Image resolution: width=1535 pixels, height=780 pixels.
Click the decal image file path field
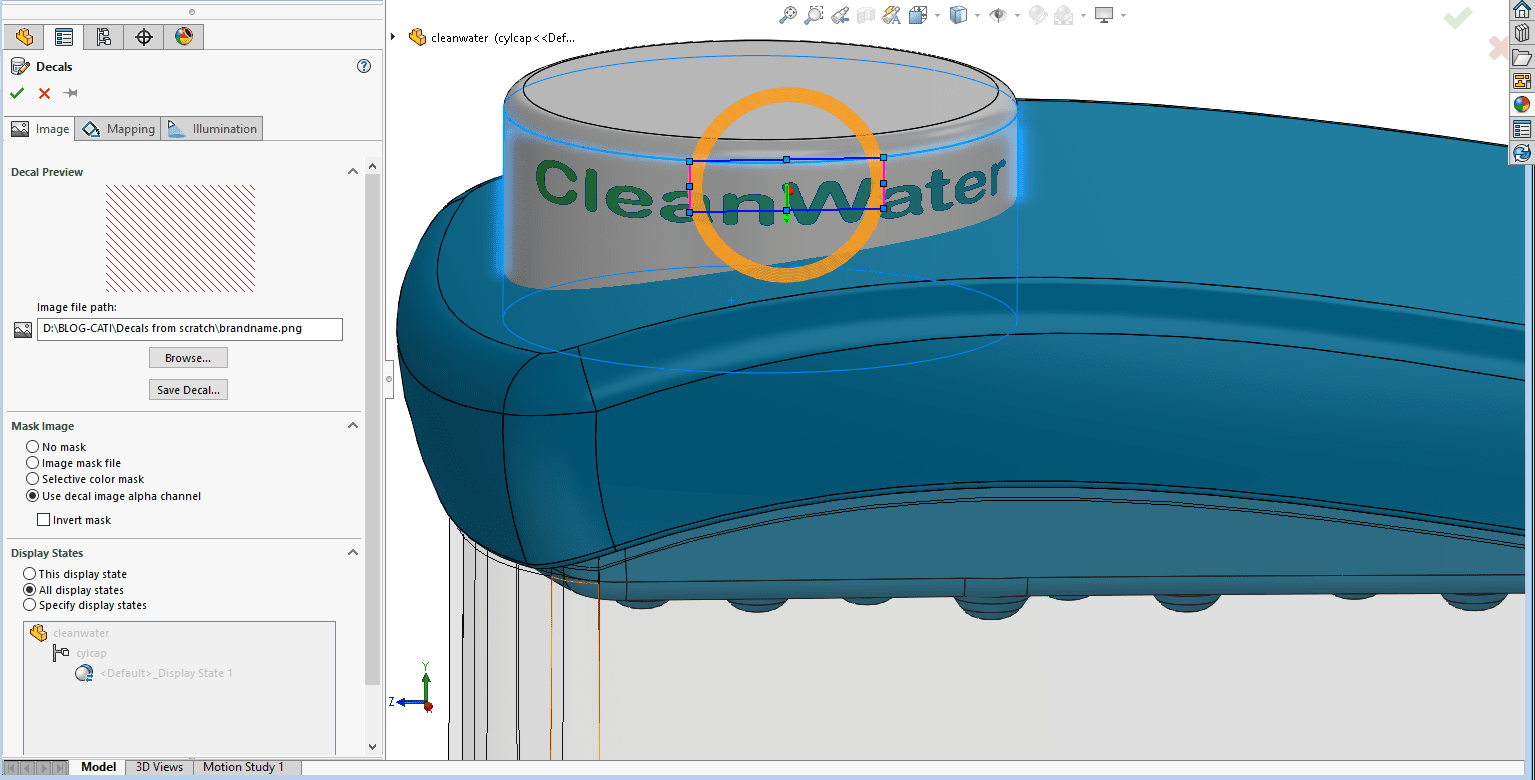190,329
